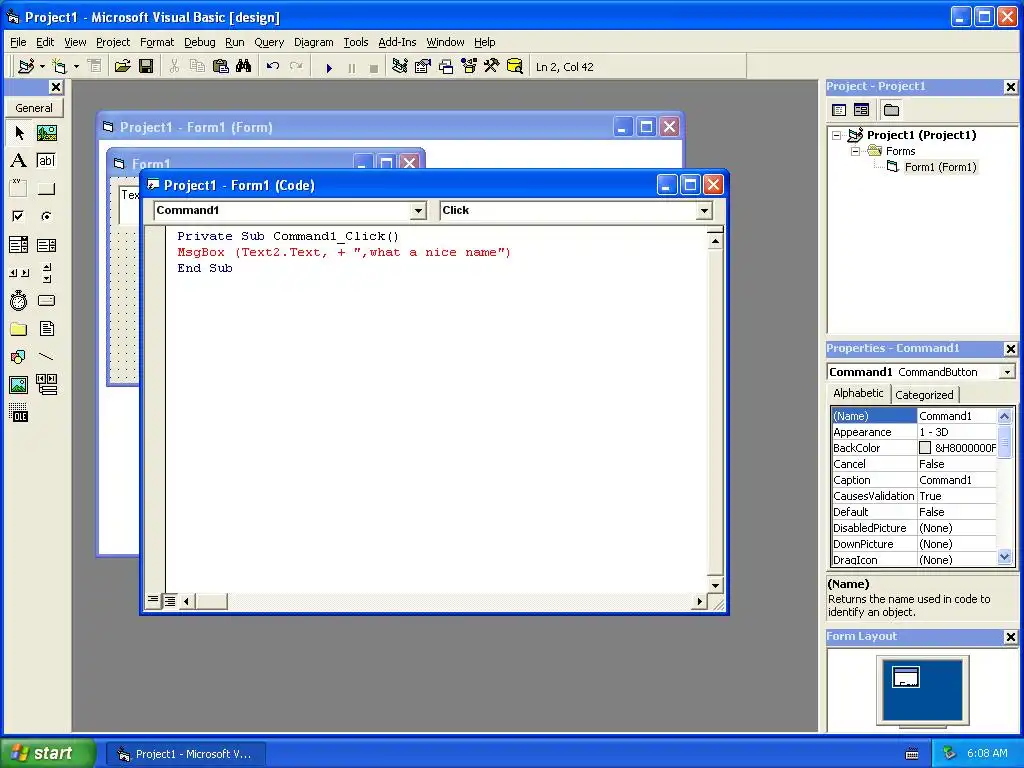Click the Undo toolbar icon
Screen dimensions: 1024x768
[x=273, y=67]
